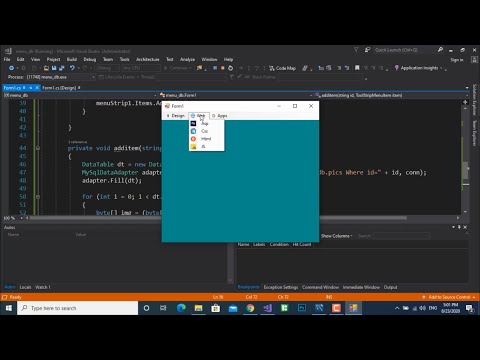Image resolution: width=480 pixels, height=360 pixels.
Task: Open Google Chrome from the taskbar
Action: point(250,308)
